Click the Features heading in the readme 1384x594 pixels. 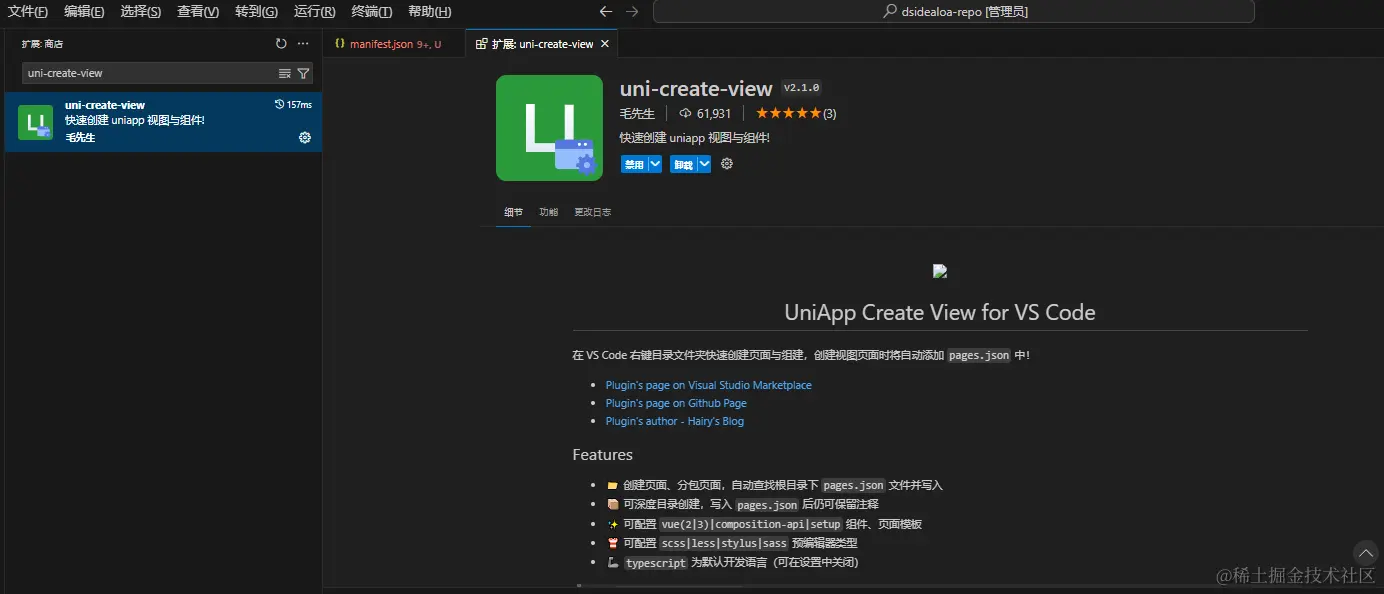click(602, 454)
